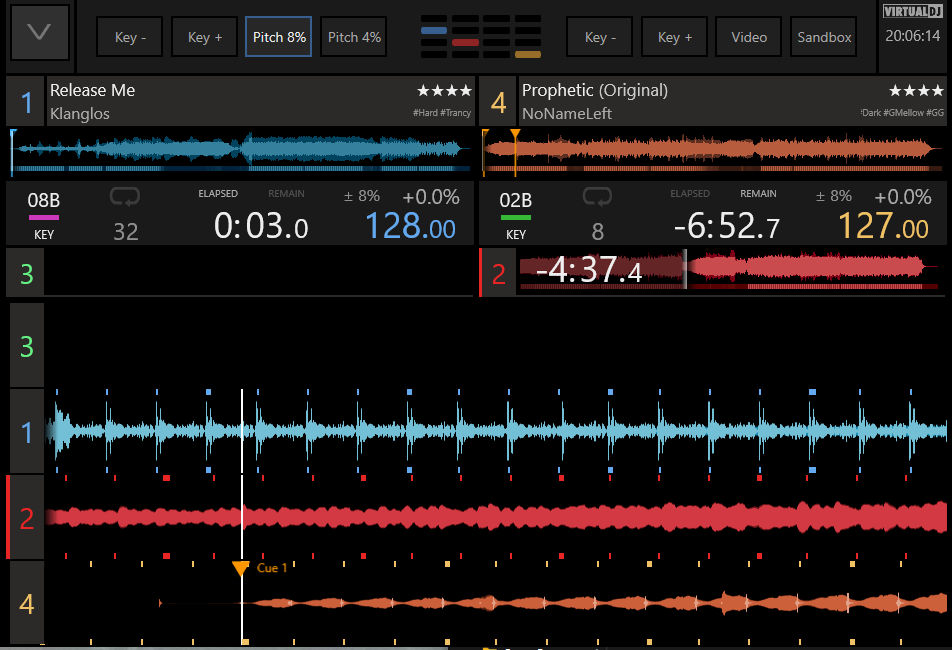
Task: Click the #Hard #Trancy tags
Action: pyautogui.click(x=441, y=113)
